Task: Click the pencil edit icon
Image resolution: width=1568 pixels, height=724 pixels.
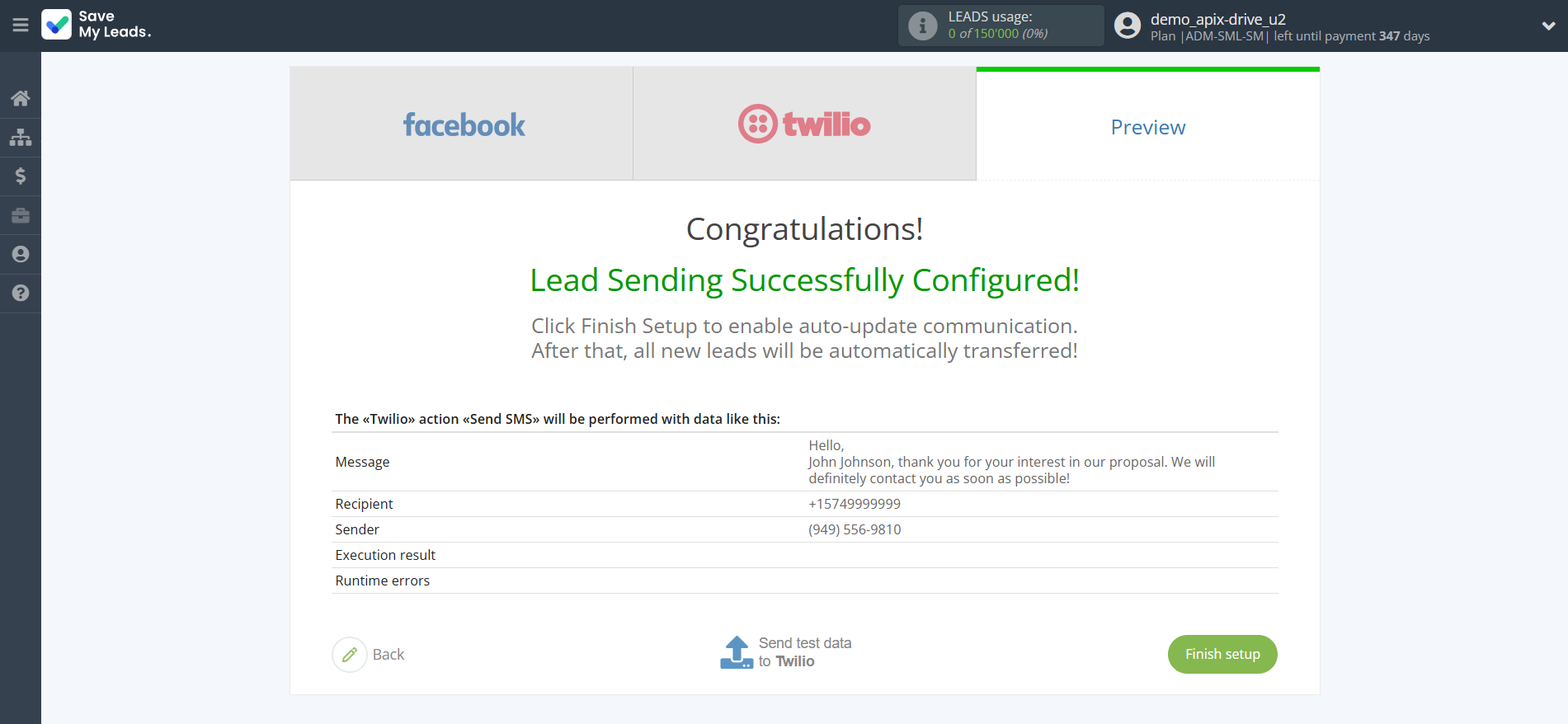Action: point(350,655)
